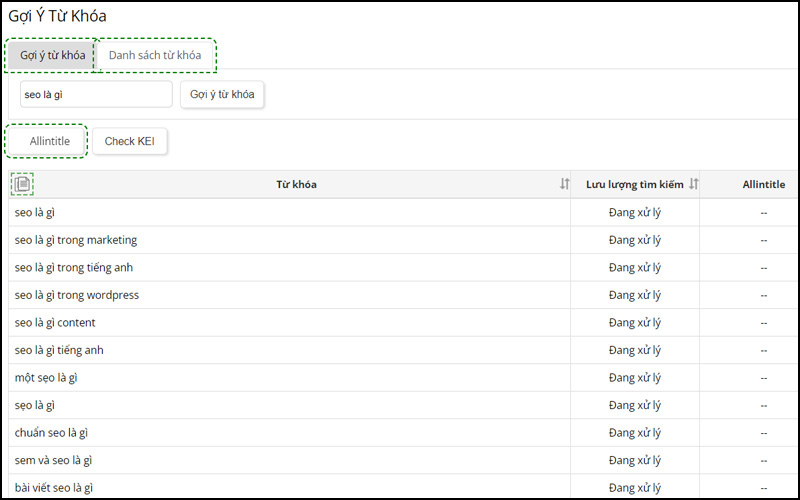Select keyword seo là gì trong wordpress

[x=77, y=295]
